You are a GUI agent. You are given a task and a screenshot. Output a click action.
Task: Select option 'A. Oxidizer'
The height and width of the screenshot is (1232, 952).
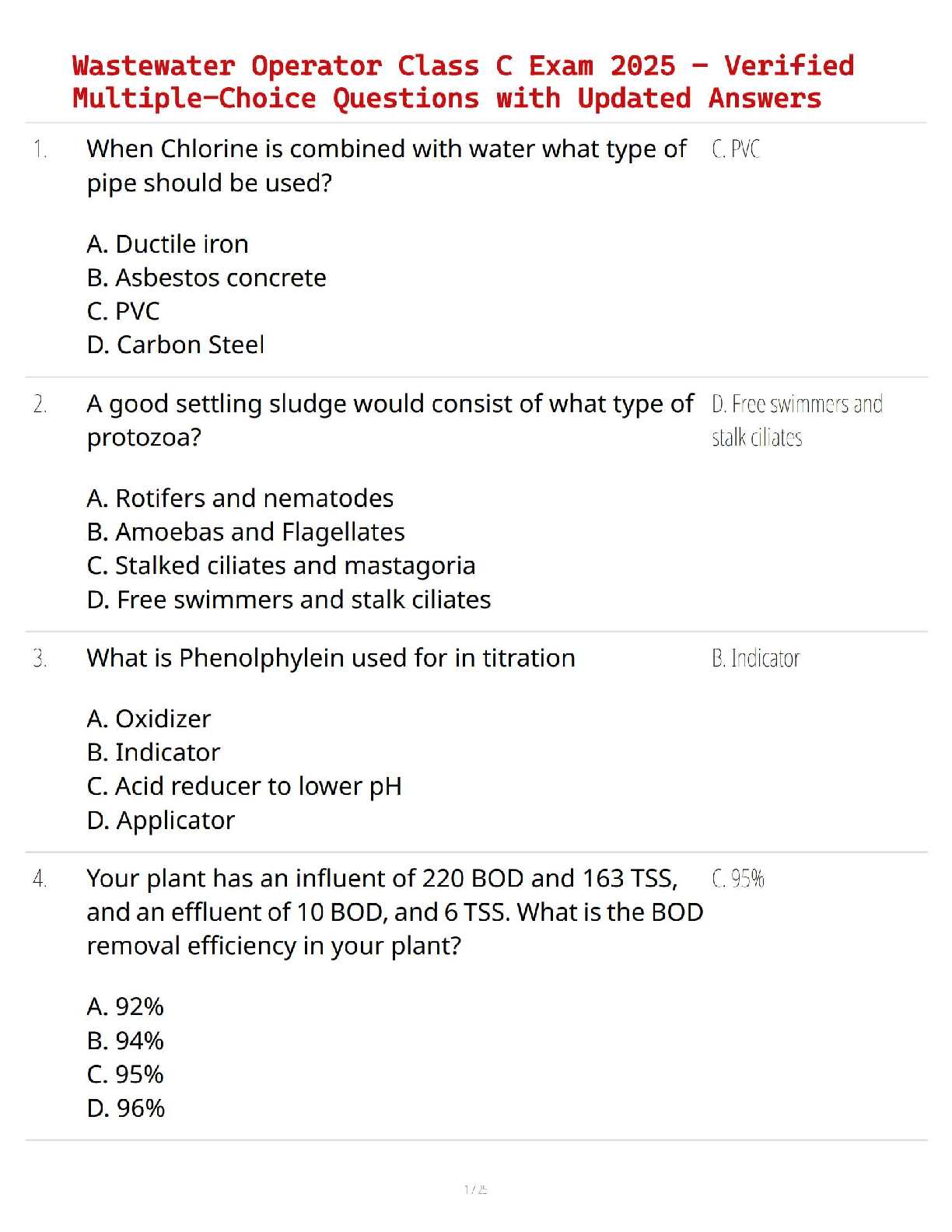click(149, 719)
